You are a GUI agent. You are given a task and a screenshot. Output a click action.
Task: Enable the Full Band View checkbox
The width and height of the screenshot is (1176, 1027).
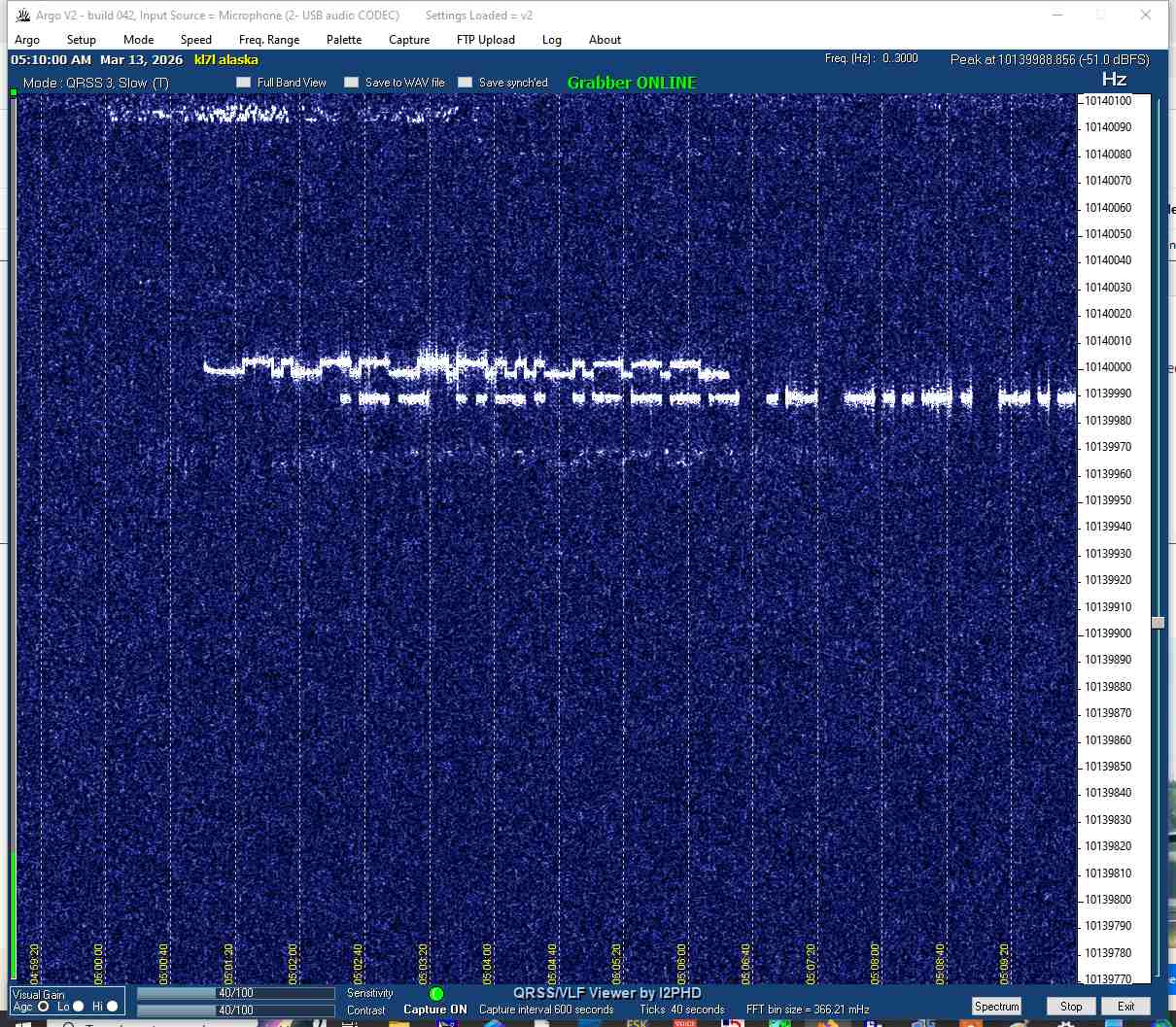click(x=244, y=83)
